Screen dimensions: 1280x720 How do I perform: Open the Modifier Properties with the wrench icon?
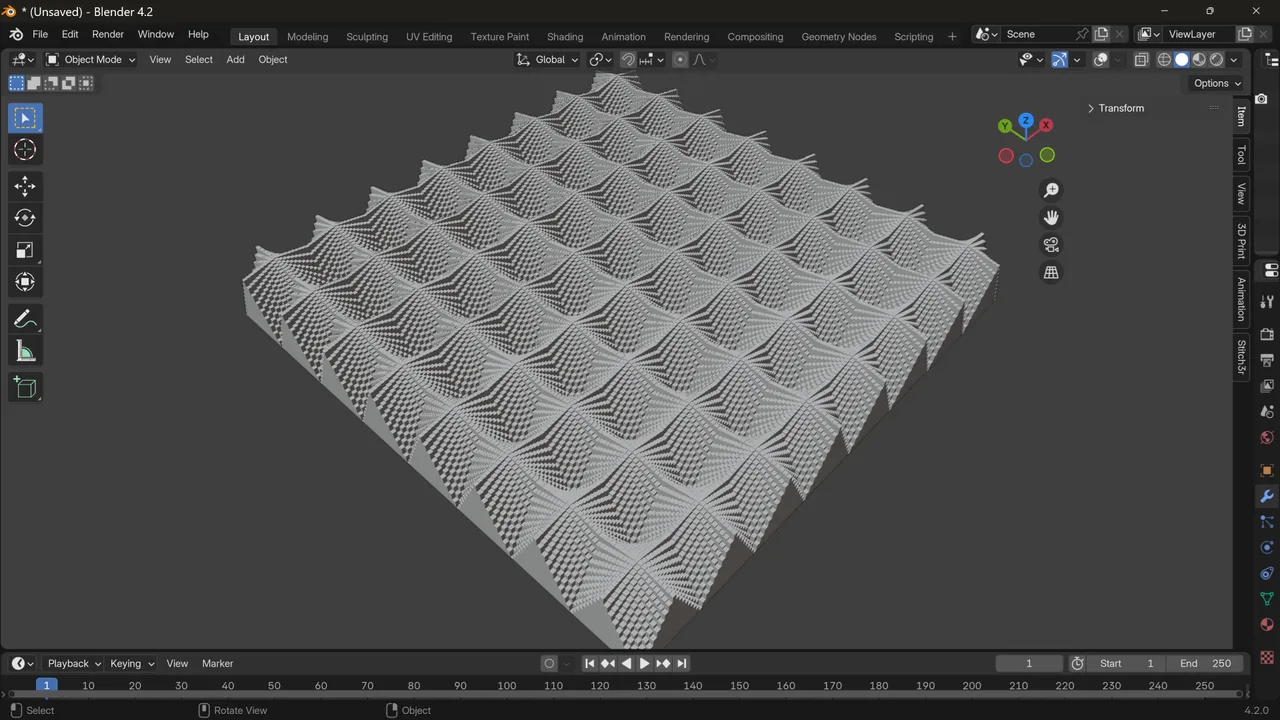pos(1267,495)
